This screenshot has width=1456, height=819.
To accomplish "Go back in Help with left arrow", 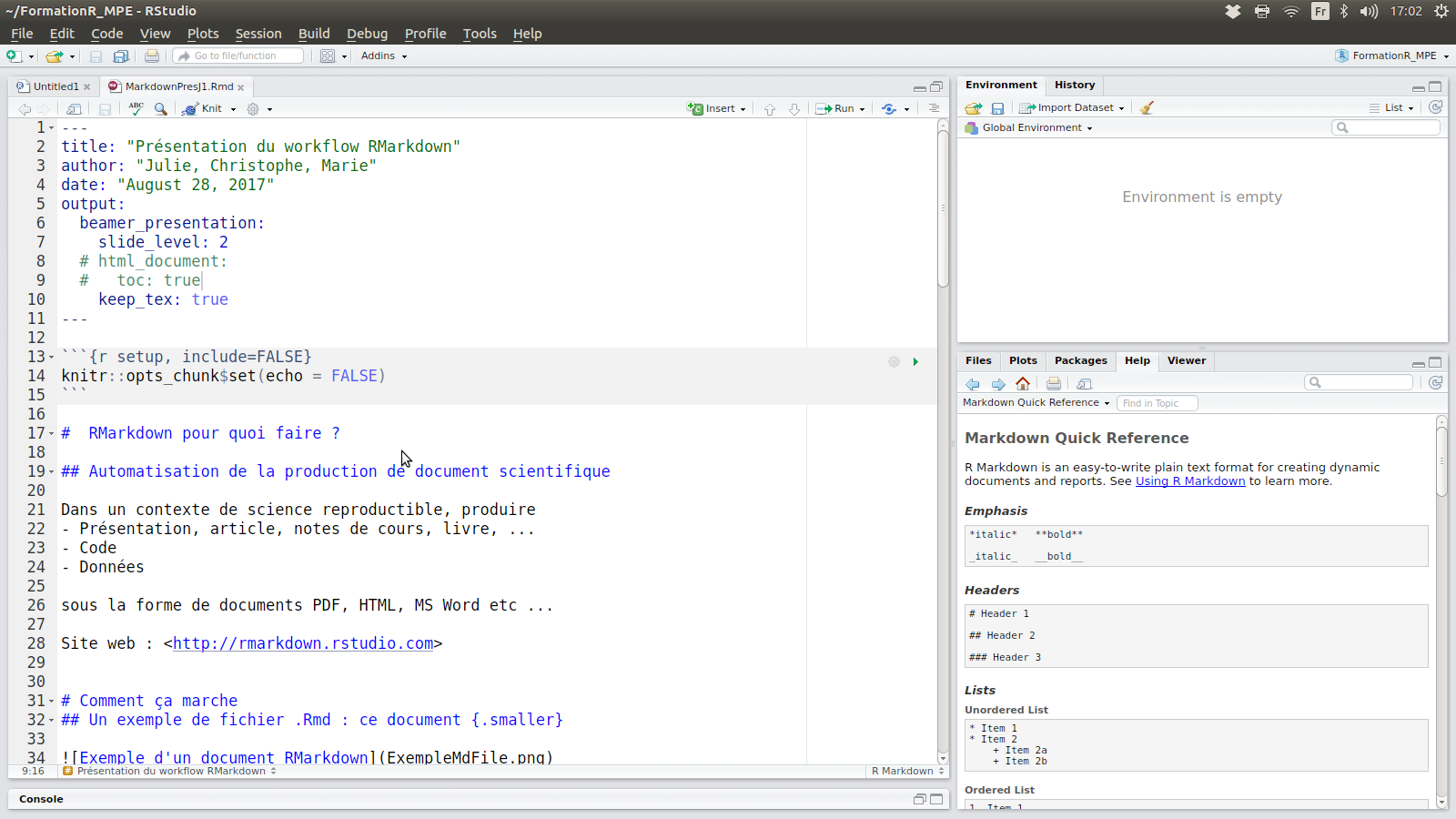I will click(x=973, y=384).
